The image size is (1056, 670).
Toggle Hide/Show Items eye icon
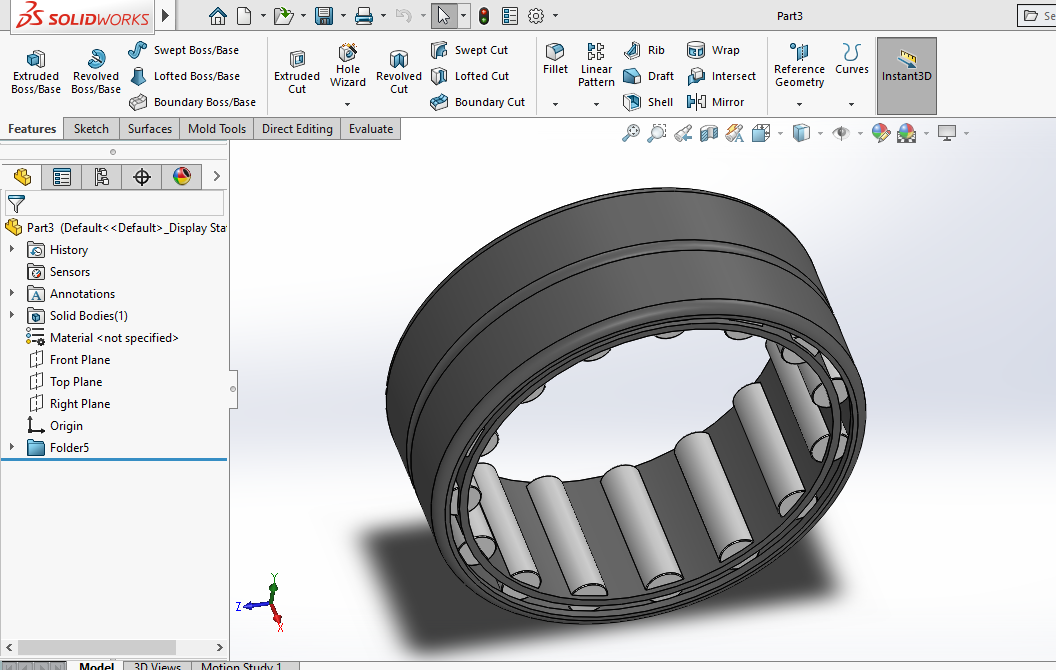point(840,133)
